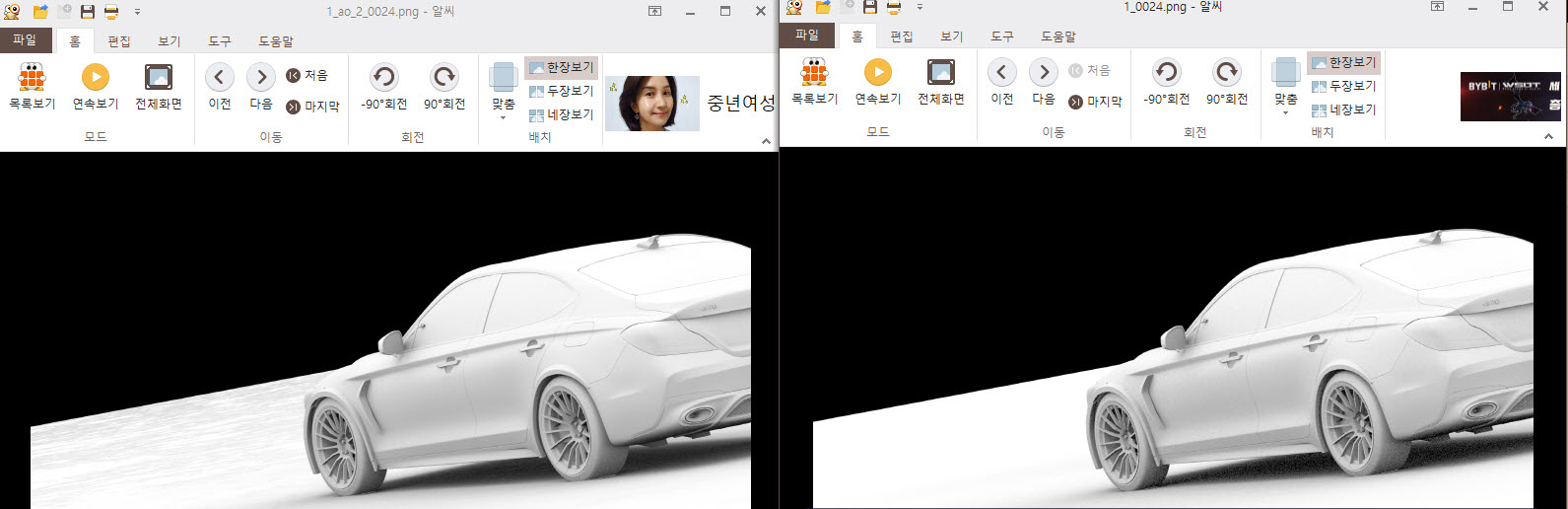The width and height of the screenshot is (1568, 509).
Task: Open 파일 menu in left window
Action: pos(25,39)
